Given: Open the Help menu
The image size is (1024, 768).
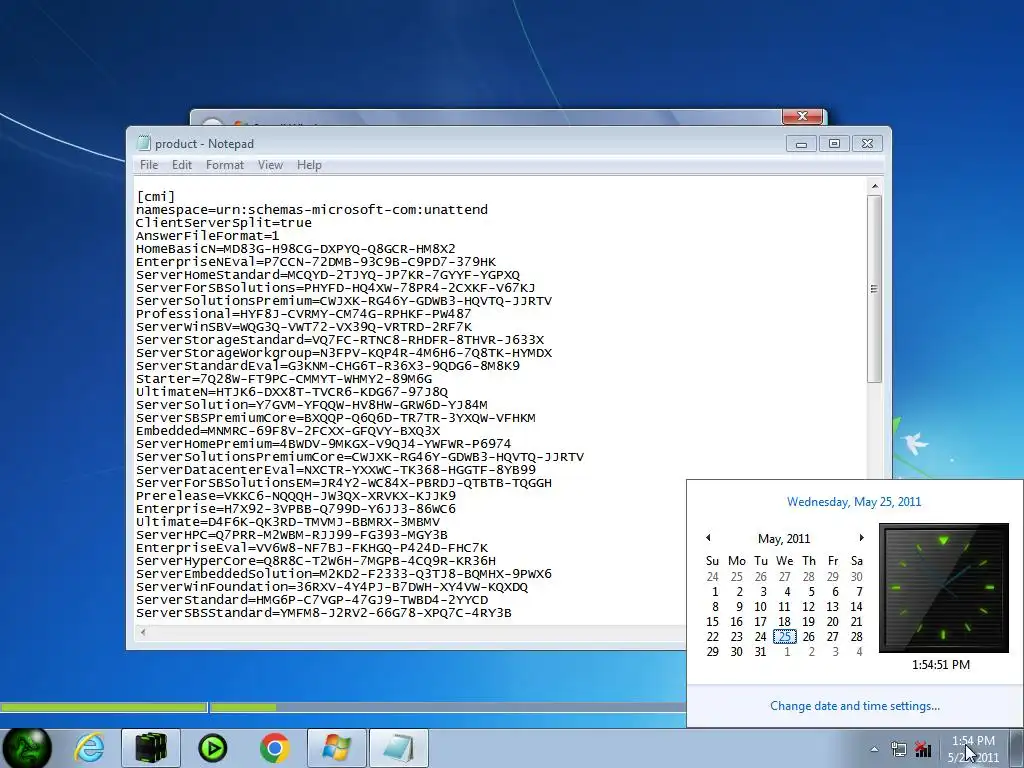Looking at the screenshot, I should (x=309, y=165).
